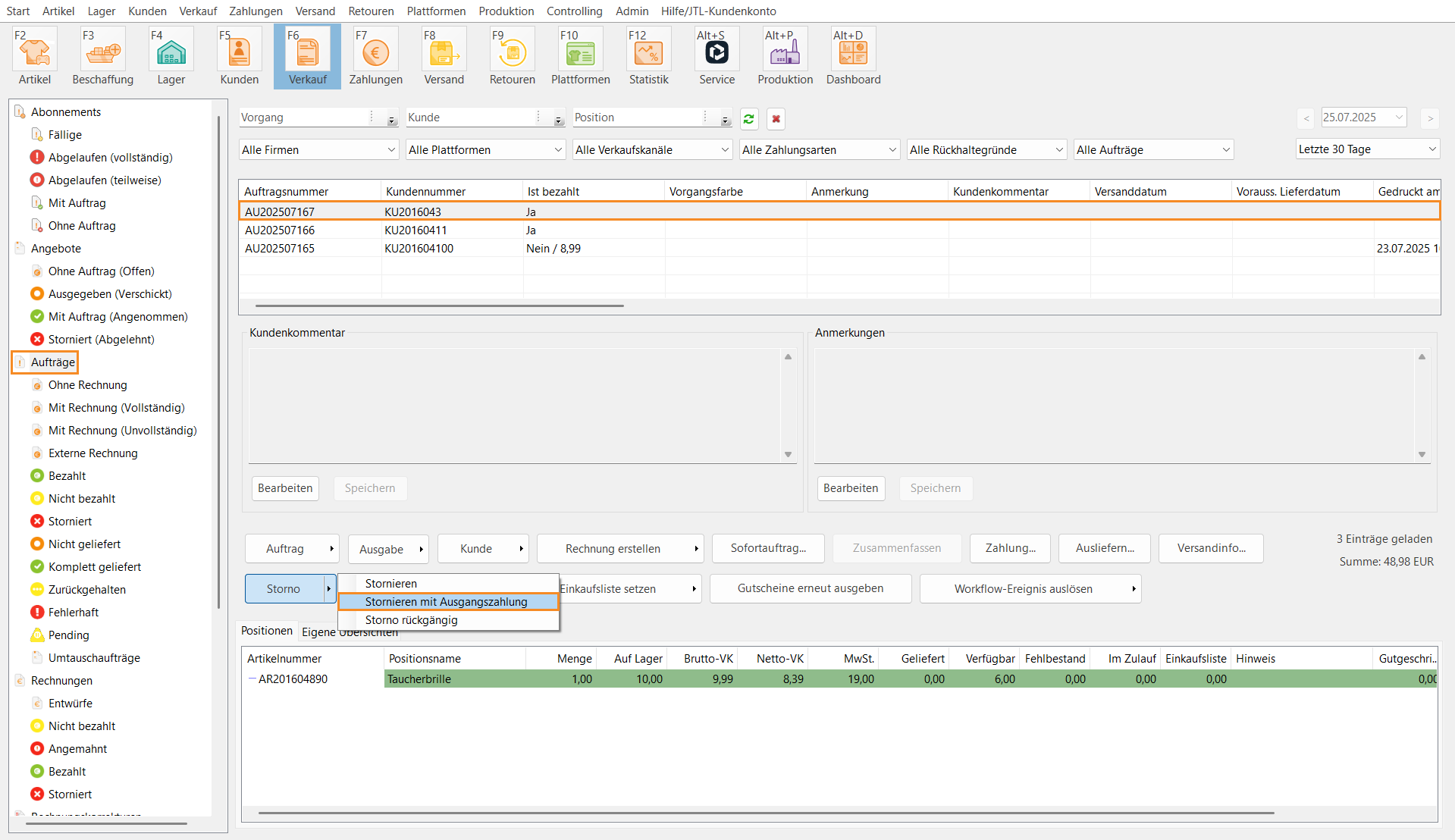Click the red clear filter icon

coord(776,119)
